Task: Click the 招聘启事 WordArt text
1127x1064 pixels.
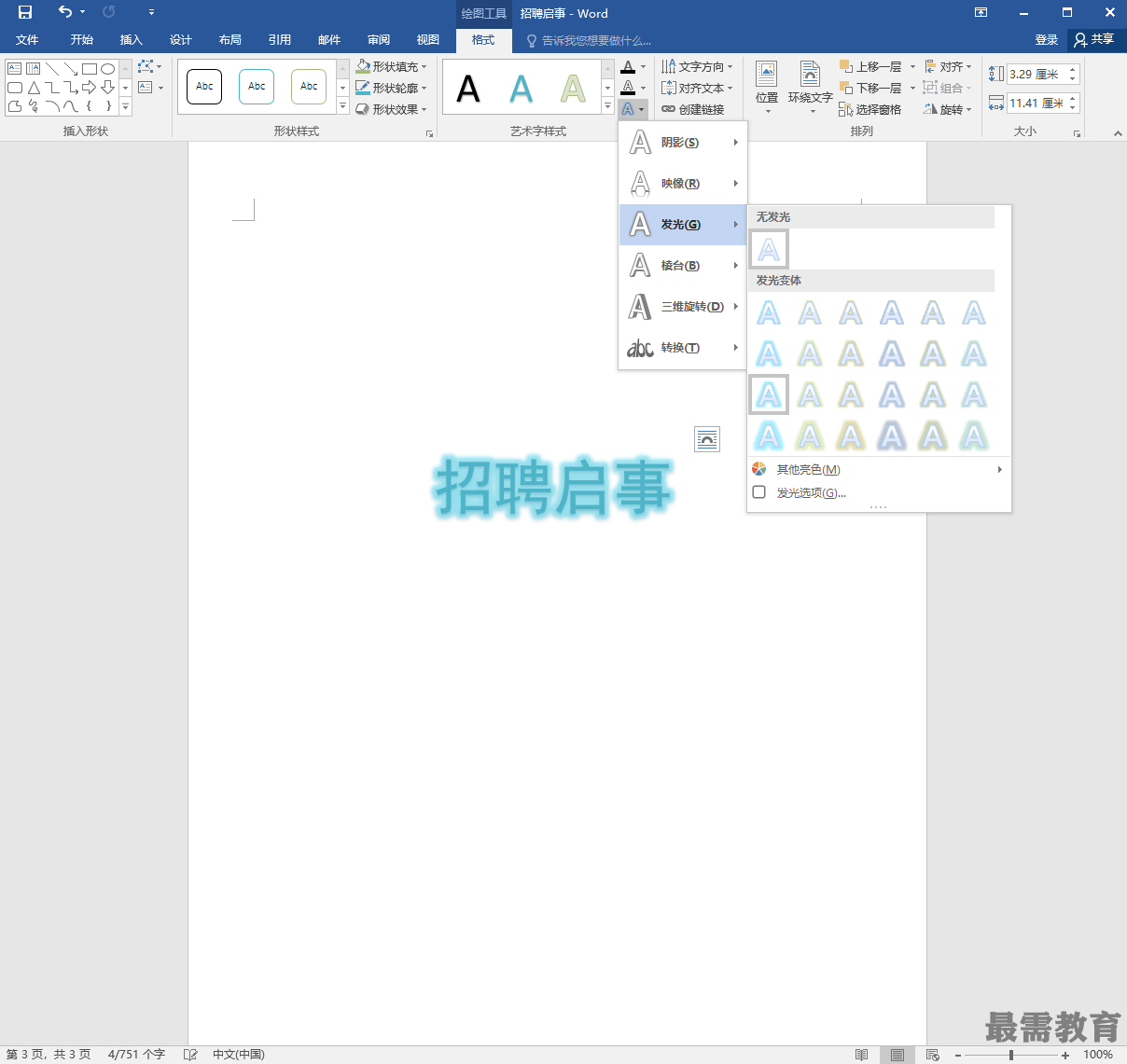Action: point(554,489)
